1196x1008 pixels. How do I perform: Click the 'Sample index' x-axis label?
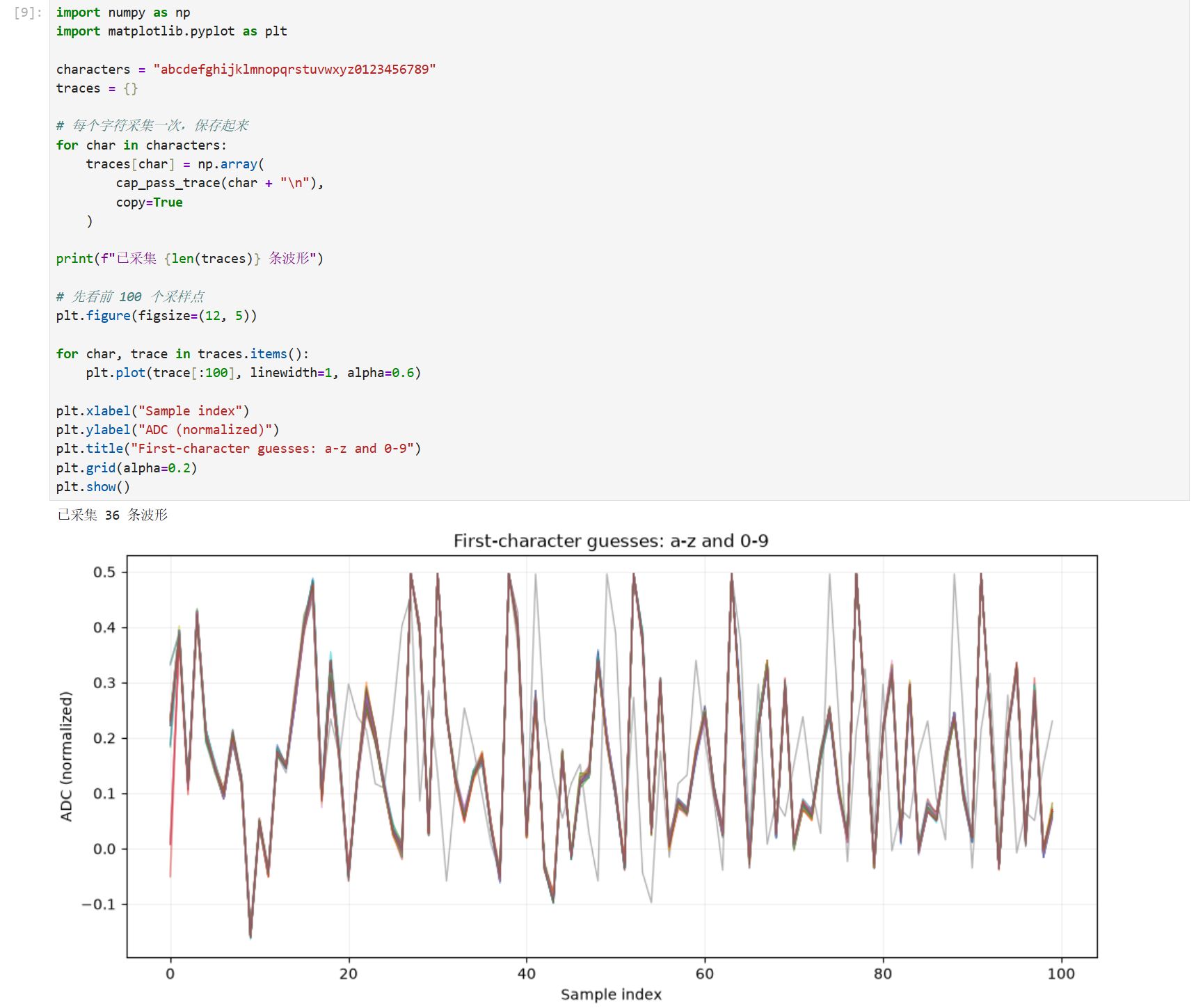click(x=611, y=995)
